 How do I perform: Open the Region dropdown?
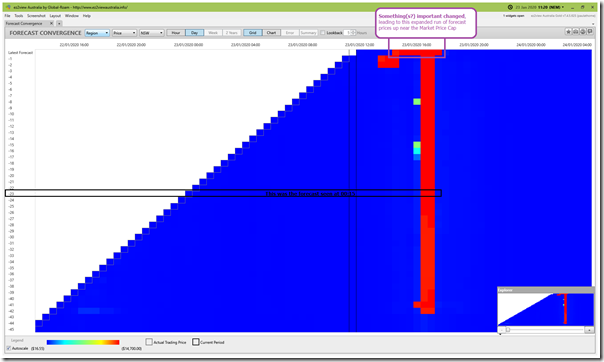97,33
